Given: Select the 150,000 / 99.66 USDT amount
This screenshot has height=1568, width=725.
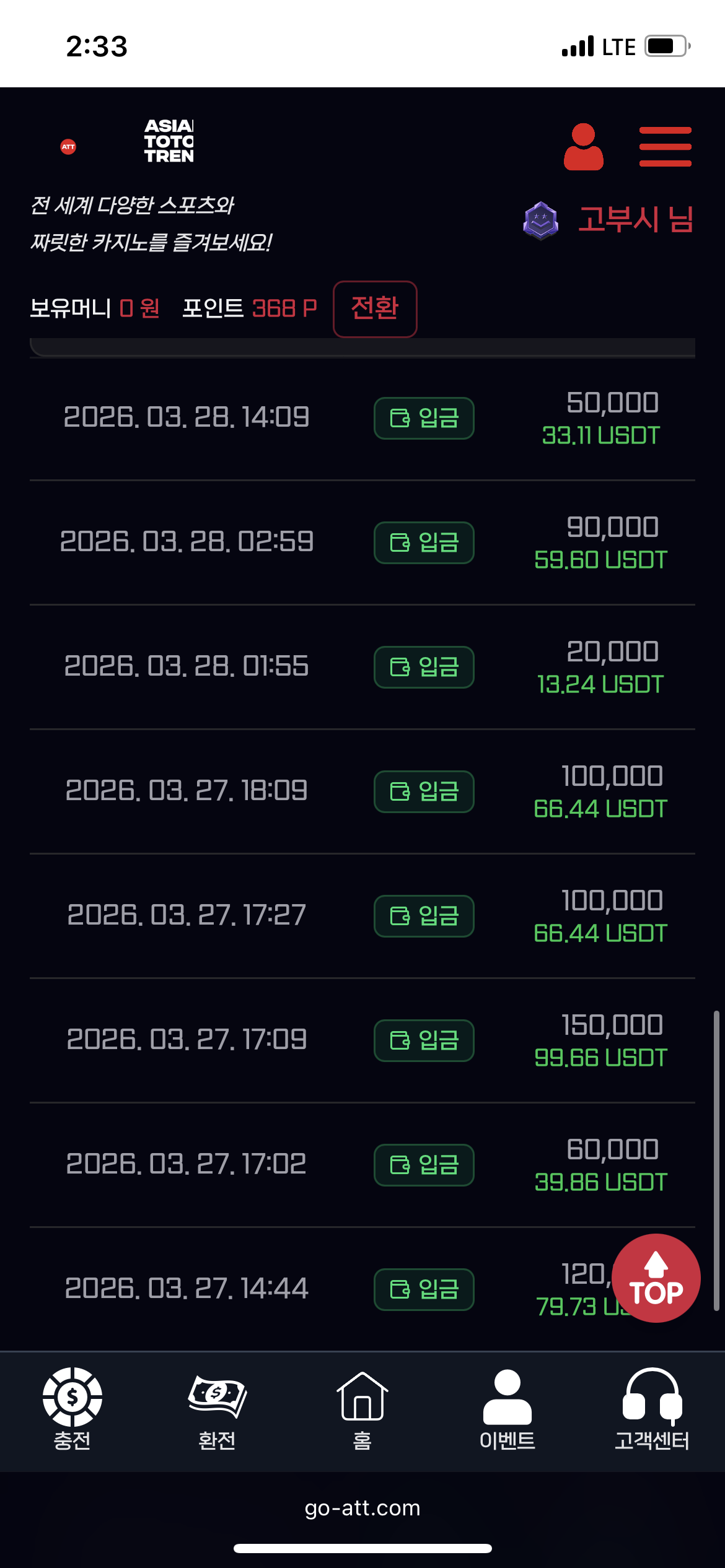Looking at the screenshot, I should coord(601,1041).
